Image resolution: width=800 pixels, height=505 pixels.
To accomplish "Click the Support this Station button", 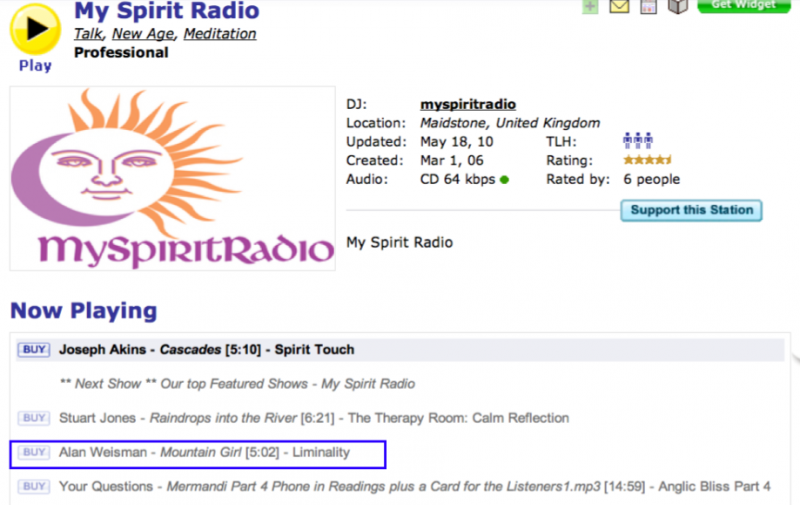I will [691, 211].
